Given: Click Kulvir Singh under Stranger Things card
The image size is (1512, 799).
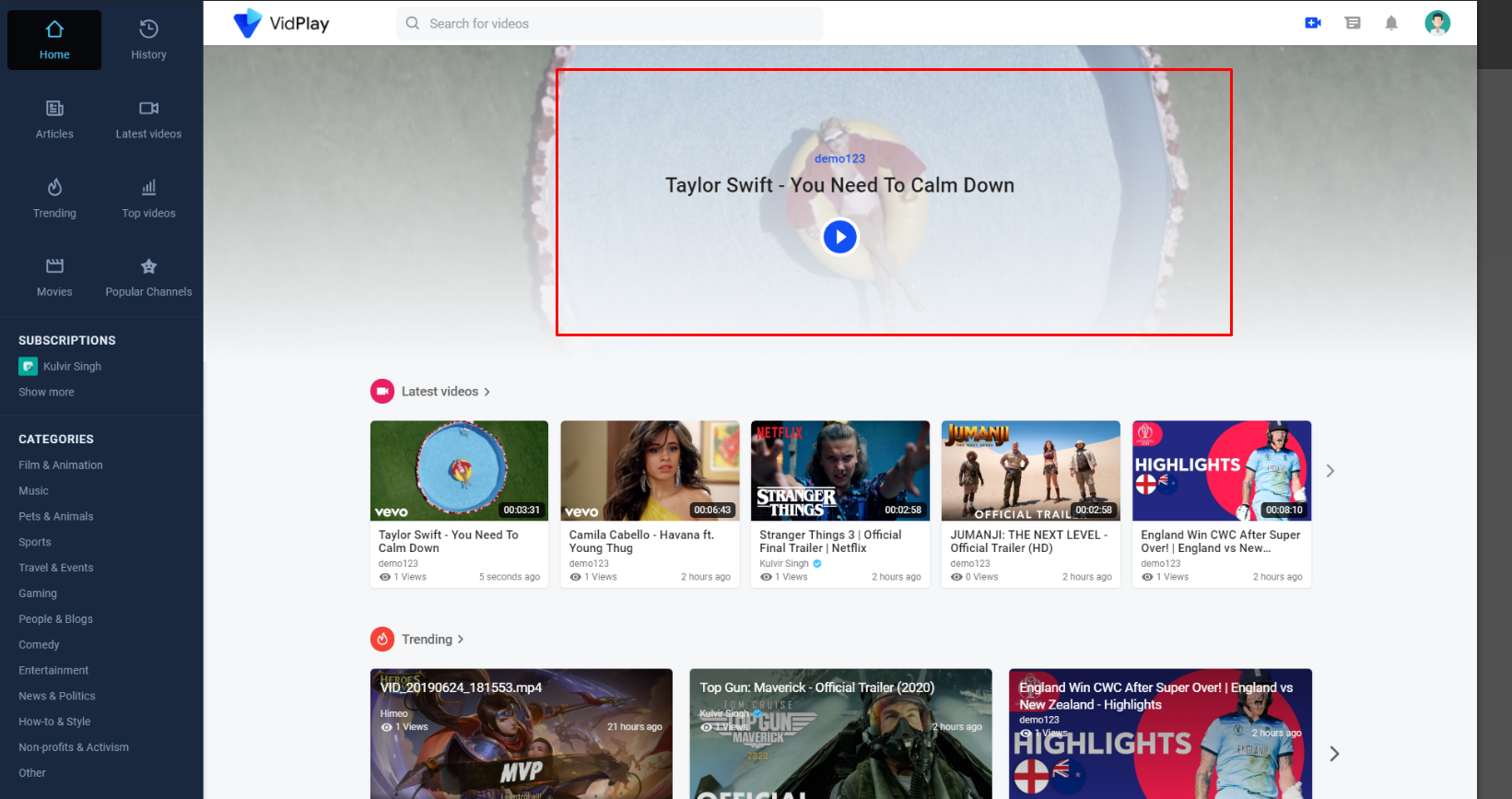Looking at the screenshot, I should click(784, 564).
